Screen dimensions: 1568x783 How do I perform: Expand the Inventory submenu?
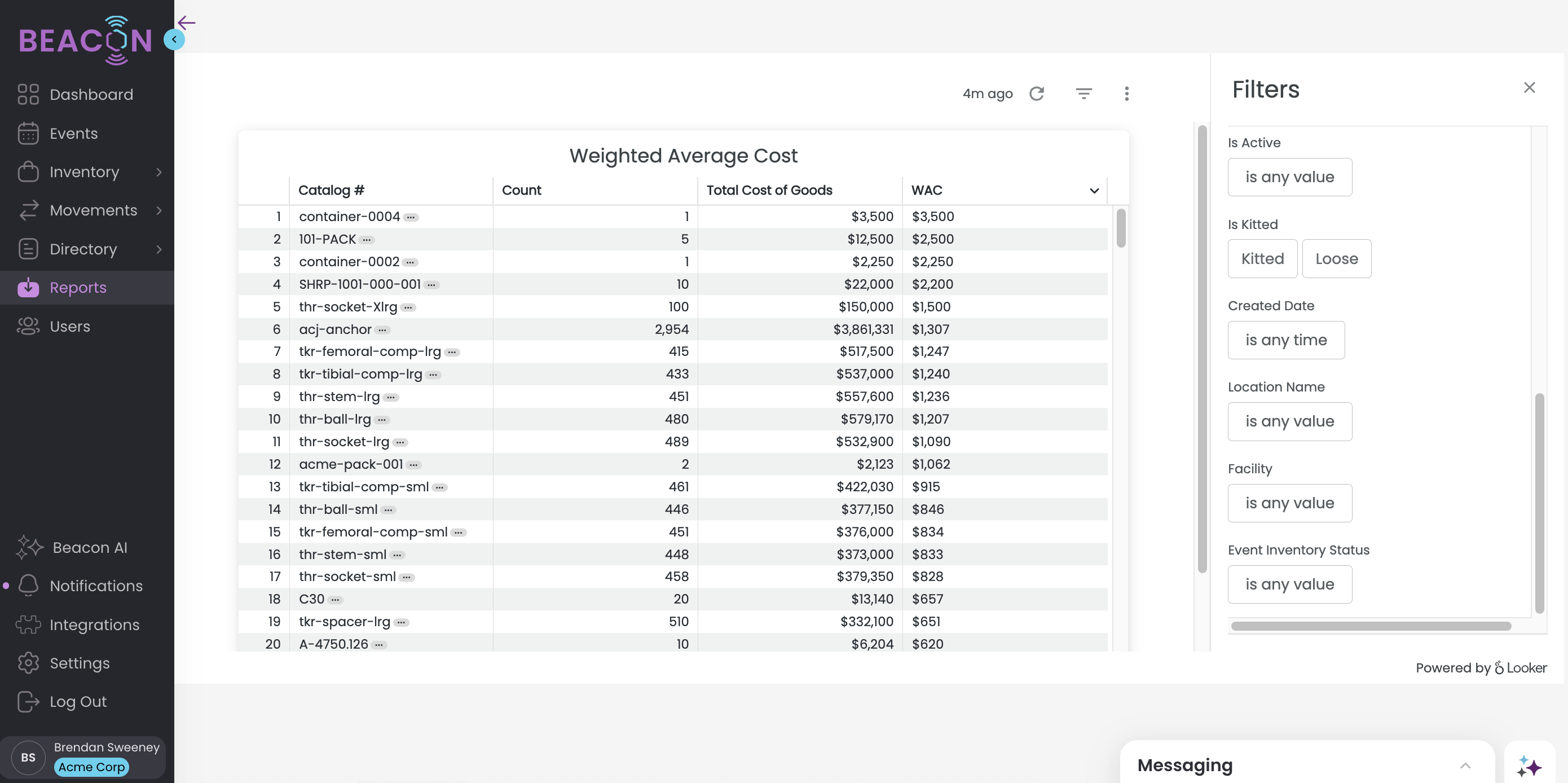[159, 172]
